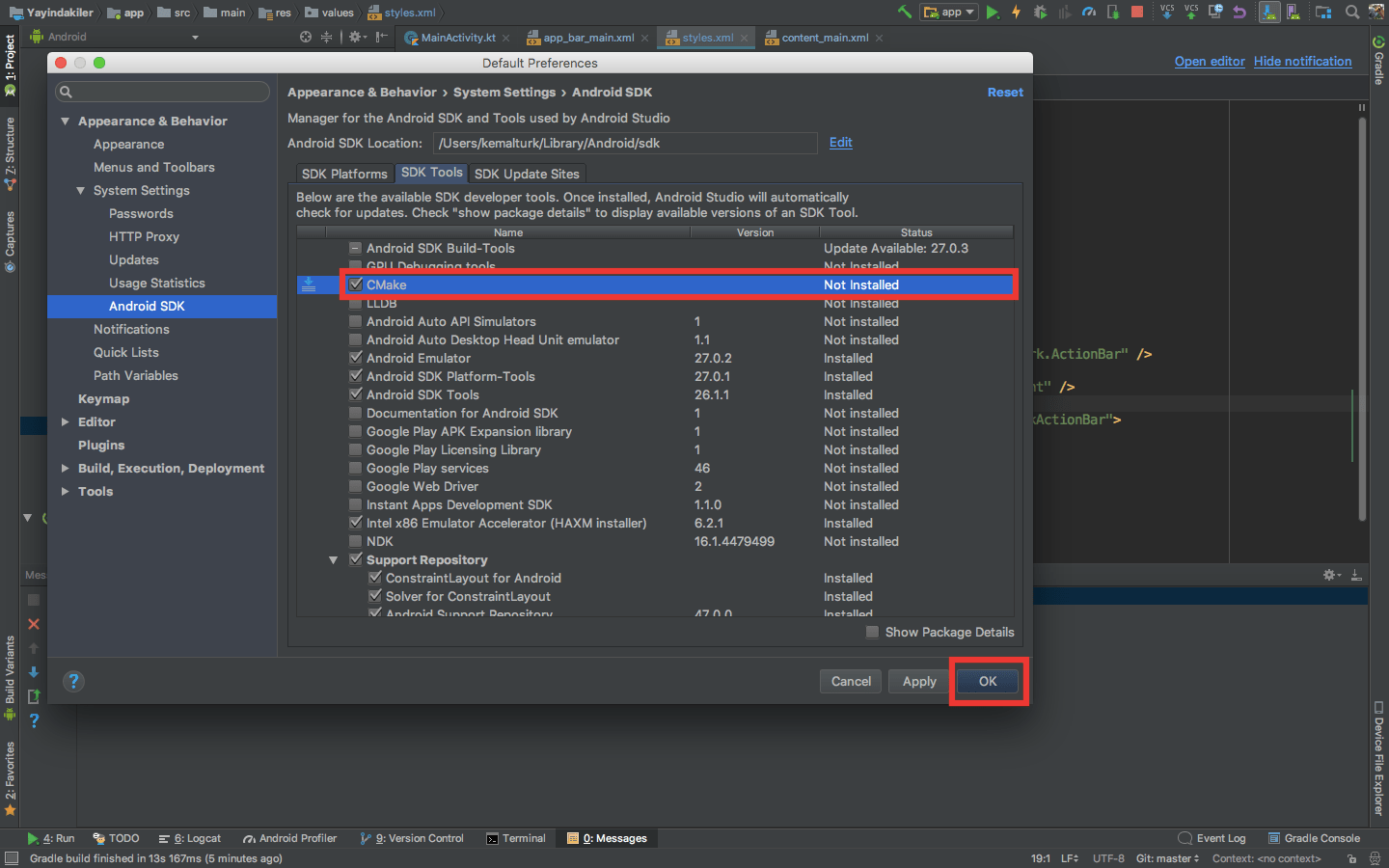Open the help icon in Preferences dialog
Screen dimensions: 1389x868
pyautogui.click(x=73, y=682)
